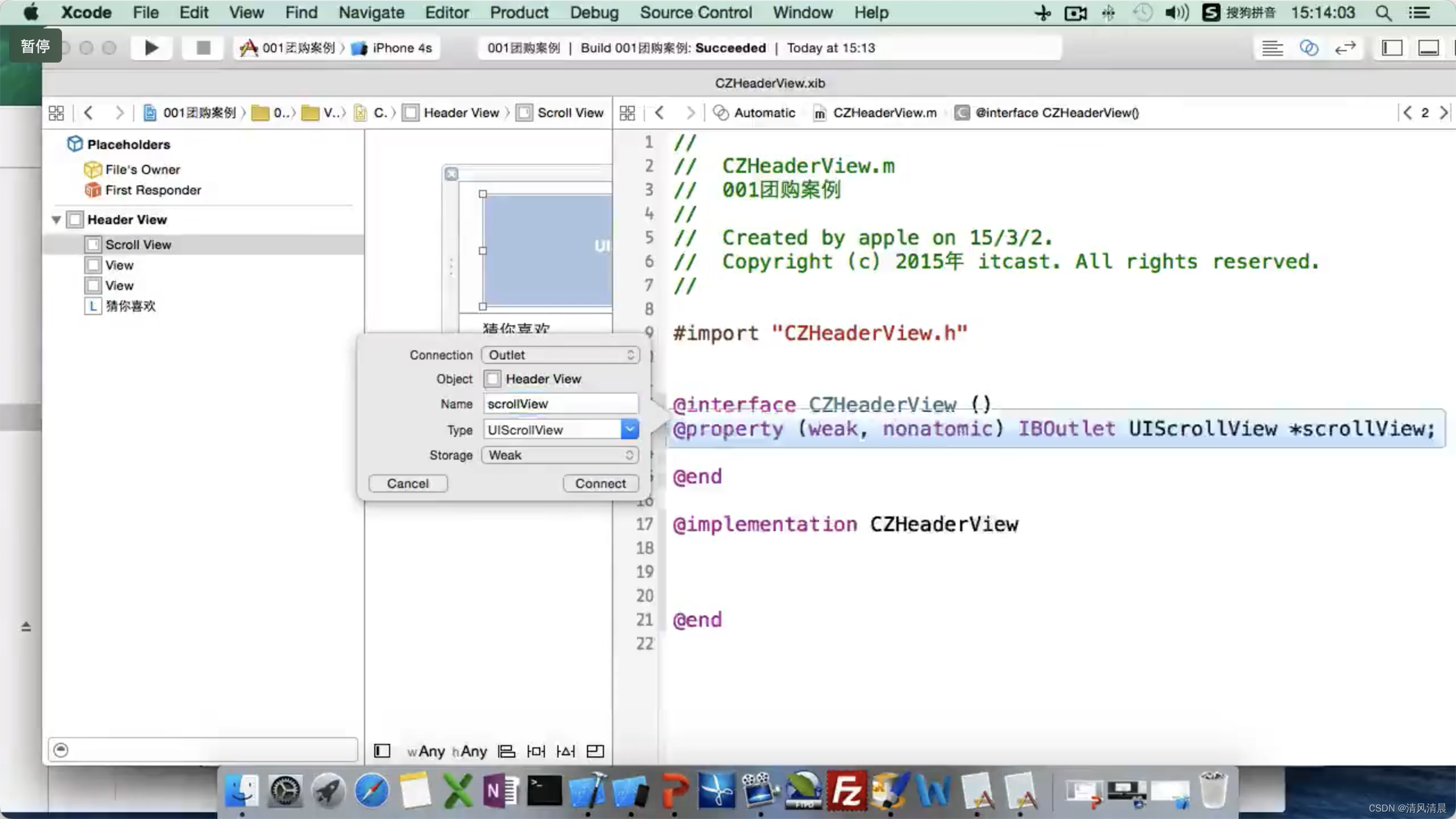Stop the running build
1456x819 pixels.
203,48
